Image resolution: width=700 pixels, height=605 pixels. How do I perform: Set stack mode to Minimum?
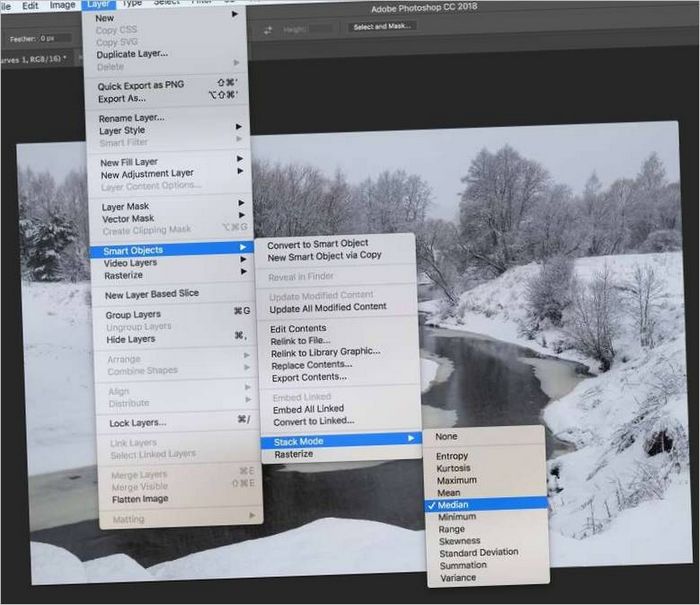(486, 517)
